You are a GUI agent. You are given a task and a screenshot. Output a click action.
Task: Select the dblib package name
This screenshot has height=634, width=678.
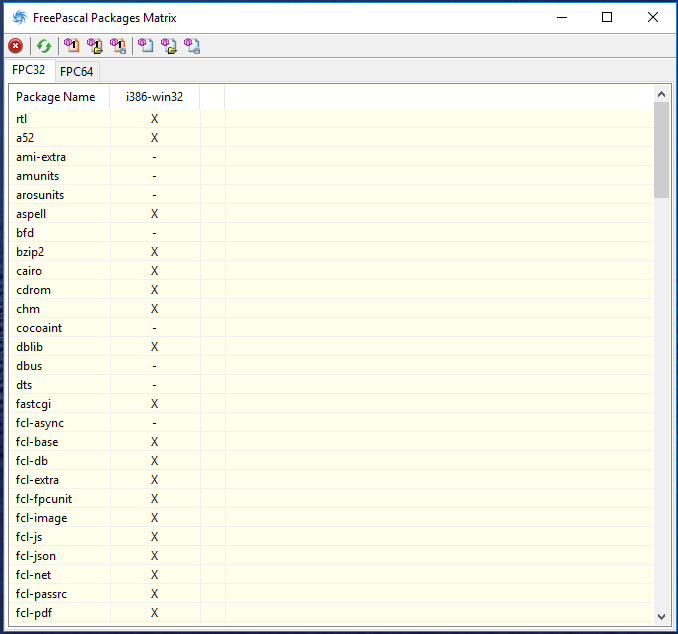pyautogui.click(x=29, y=347)
